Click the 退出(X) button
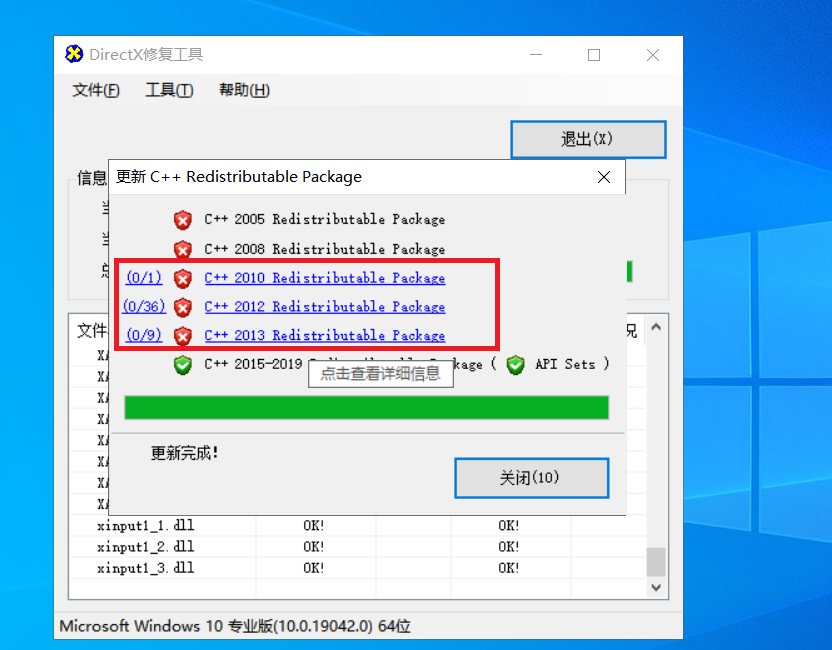The width and height of the screenshot is (832, 650). 588,139
